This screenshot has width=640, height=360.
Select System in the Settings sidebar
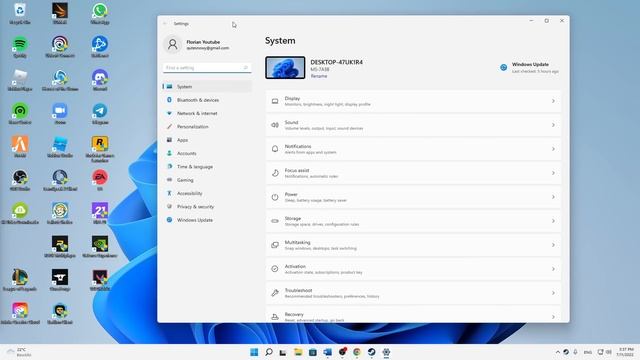tap(207, 87)
